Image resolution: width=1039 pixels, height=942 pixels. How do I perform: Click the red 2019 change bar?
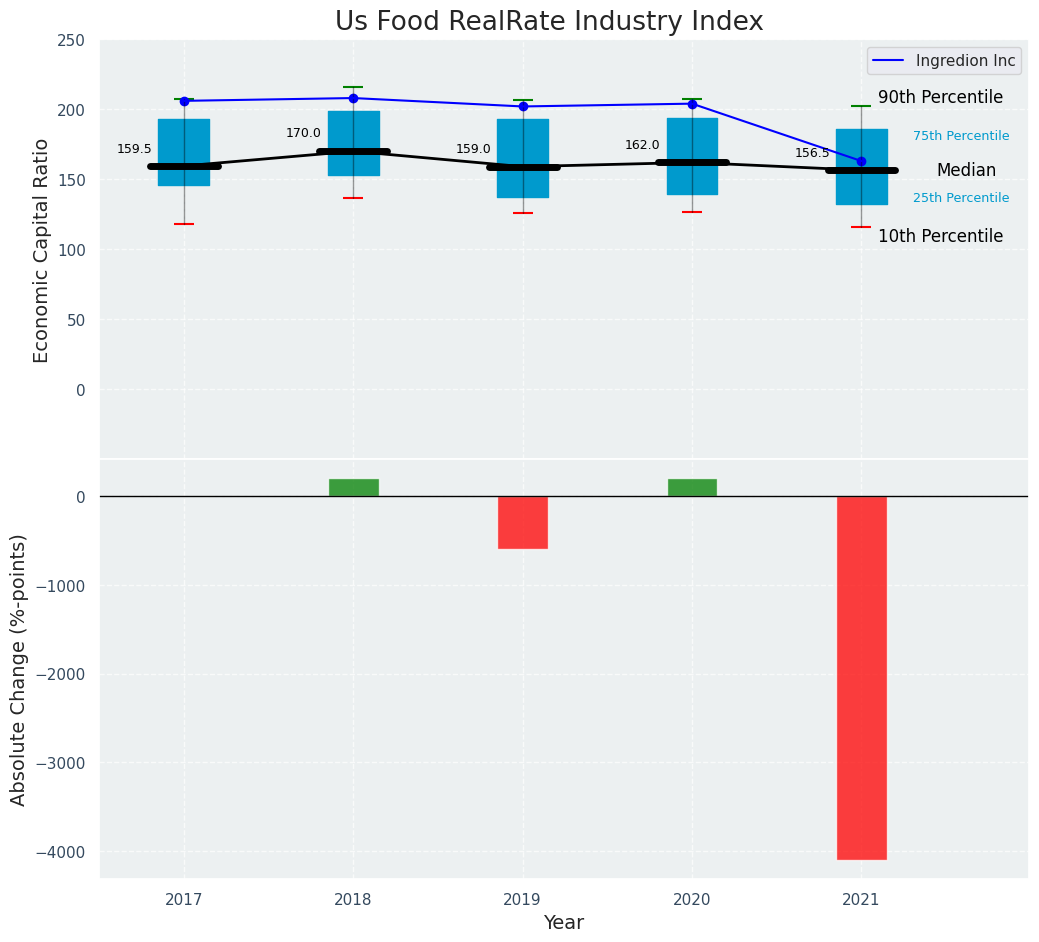(x=523, y=522)
